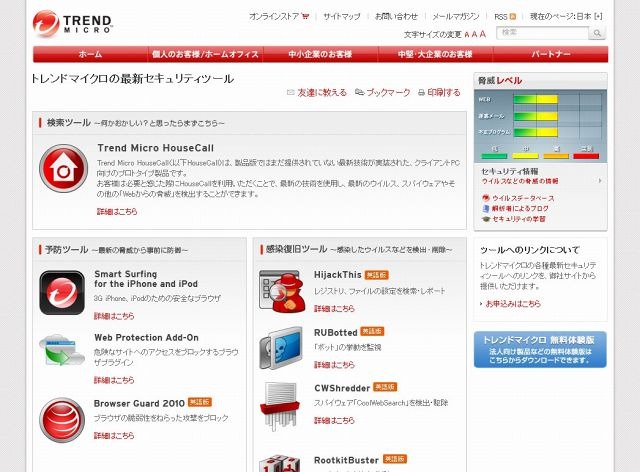Viewport: 640px width, 472px height.
Task: Open the お問い合わせ link
Action: [396, 17]
